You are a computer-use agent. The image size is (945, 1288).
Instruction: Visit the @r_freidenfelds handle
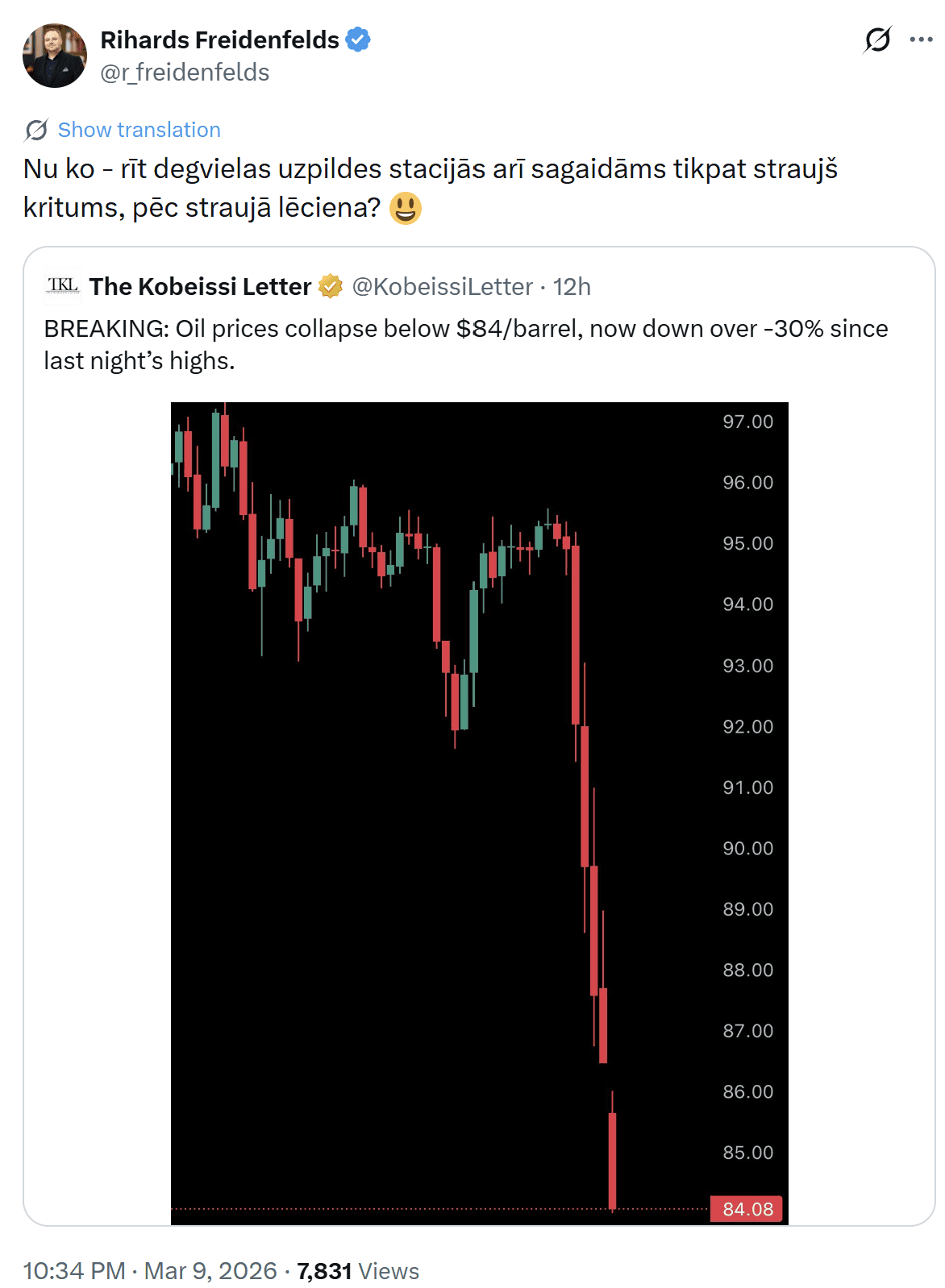pos(185,73)
